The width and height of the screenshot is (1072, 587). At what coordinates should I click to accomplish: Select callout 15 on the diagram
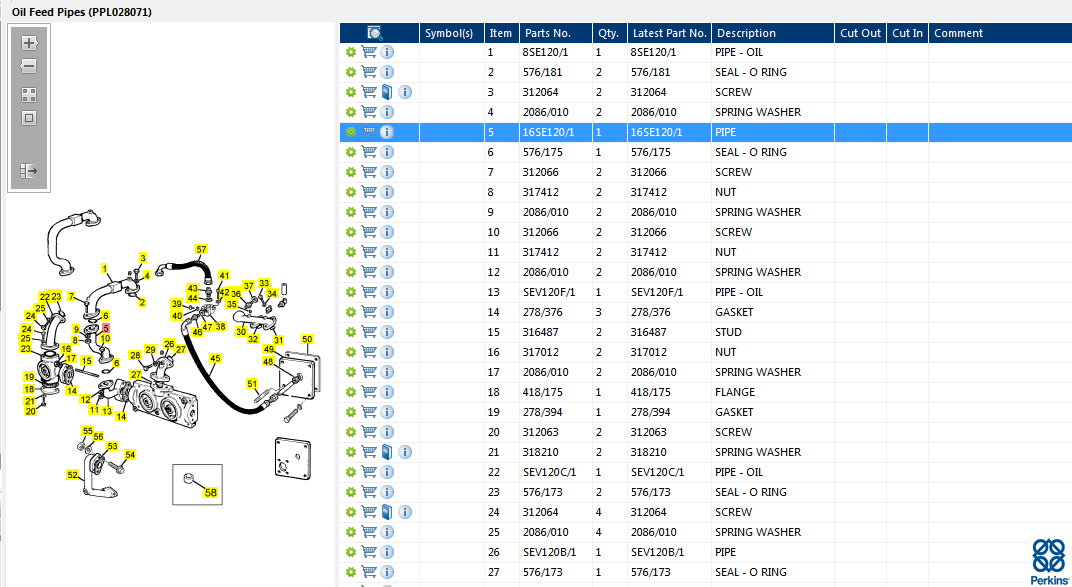point(86,360)
